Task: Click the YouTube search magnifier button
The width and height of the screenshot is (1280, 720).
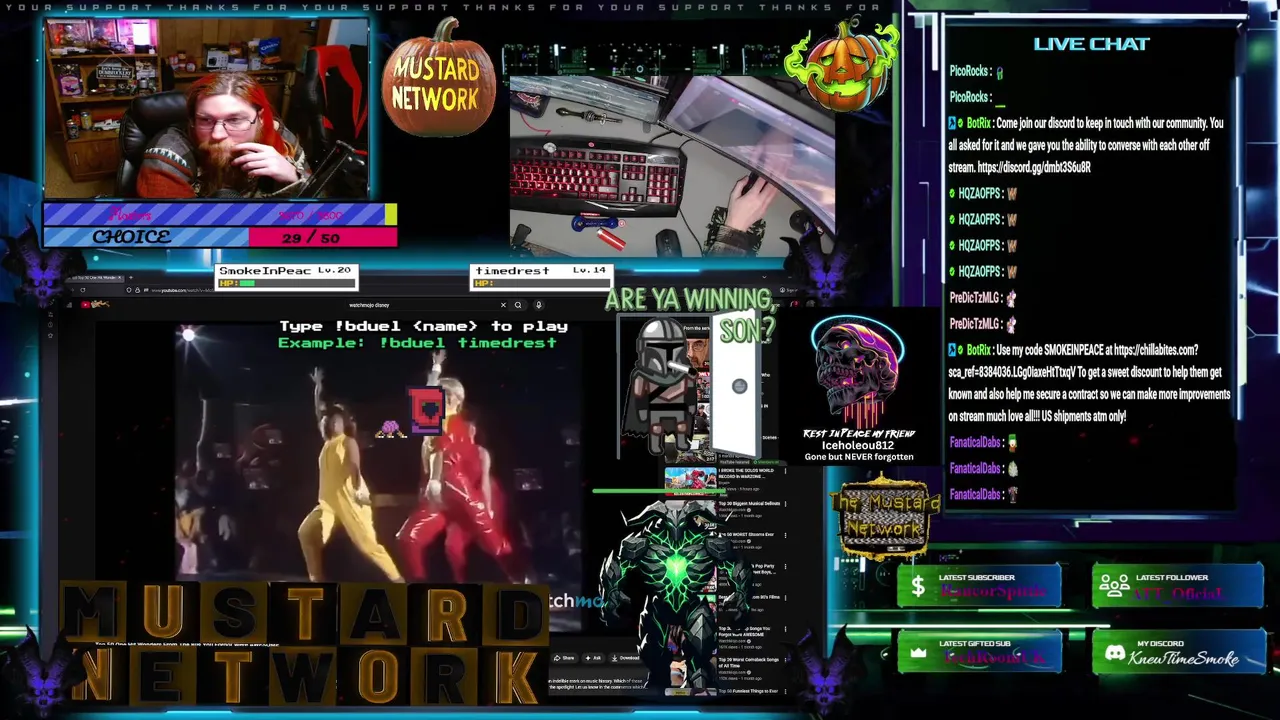Action: click(518, 305)
